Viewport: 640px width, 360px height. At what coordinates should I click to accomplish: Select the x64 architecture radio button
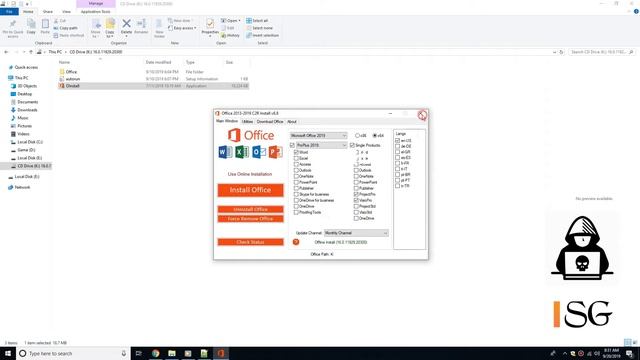tap(375, 136)
